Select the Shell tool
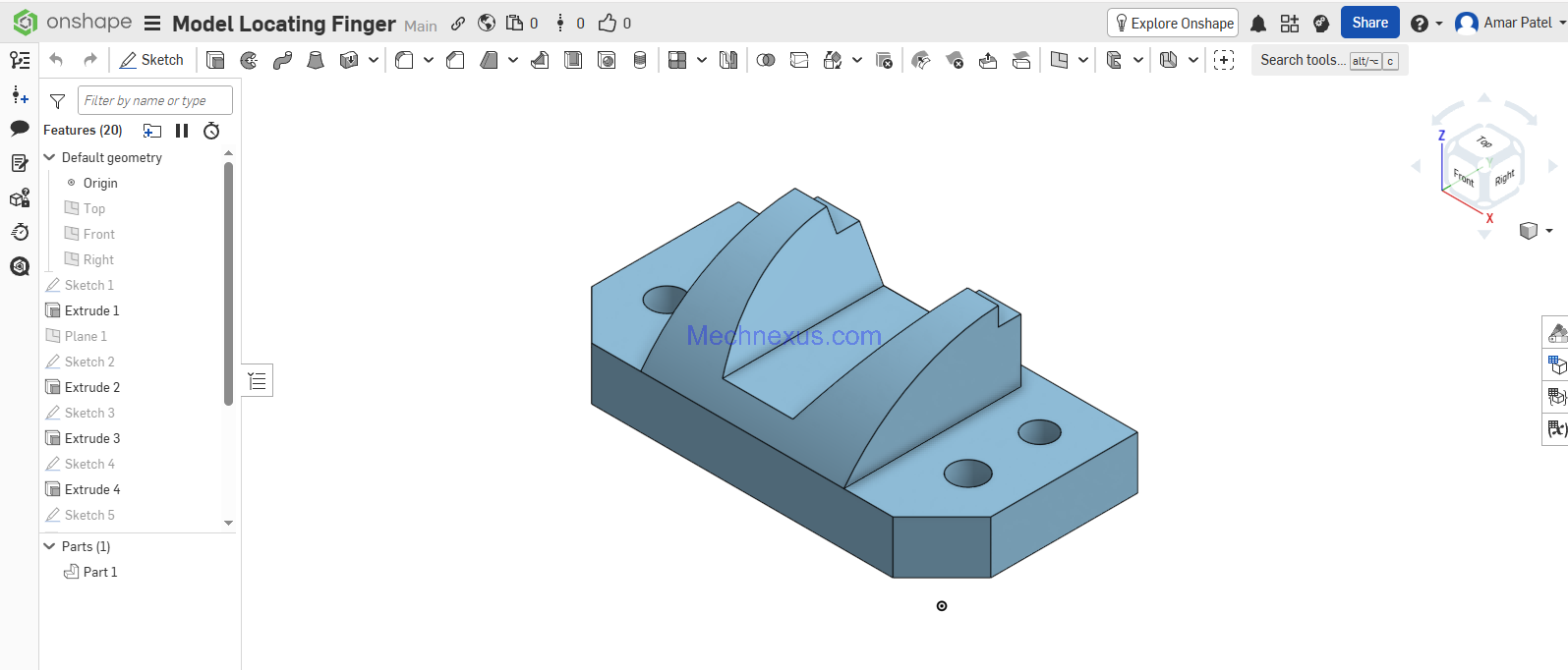 click(x=573, y=61)
